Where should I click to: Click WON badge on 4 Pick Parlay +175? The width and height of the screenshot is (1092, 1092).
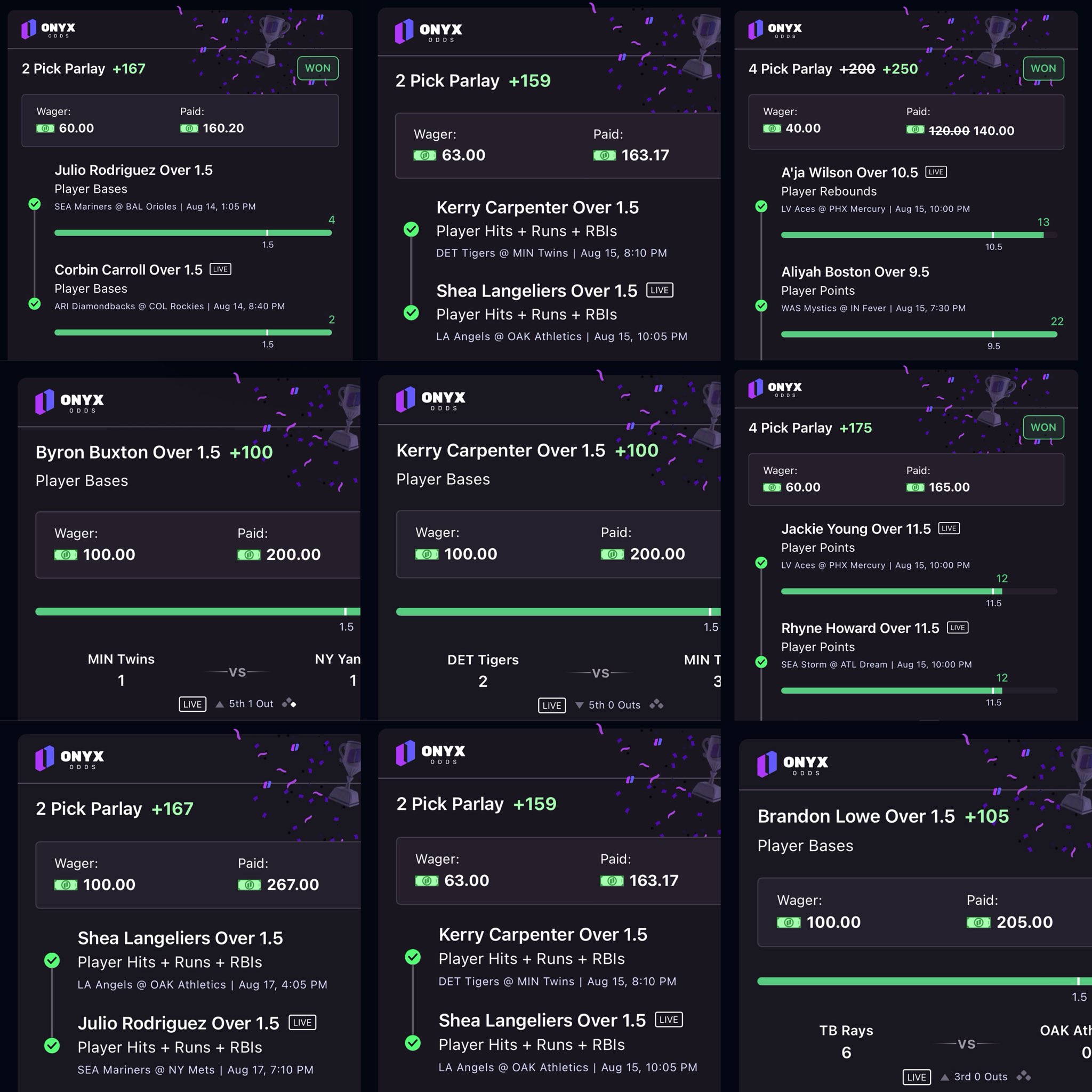point(1043,427)
